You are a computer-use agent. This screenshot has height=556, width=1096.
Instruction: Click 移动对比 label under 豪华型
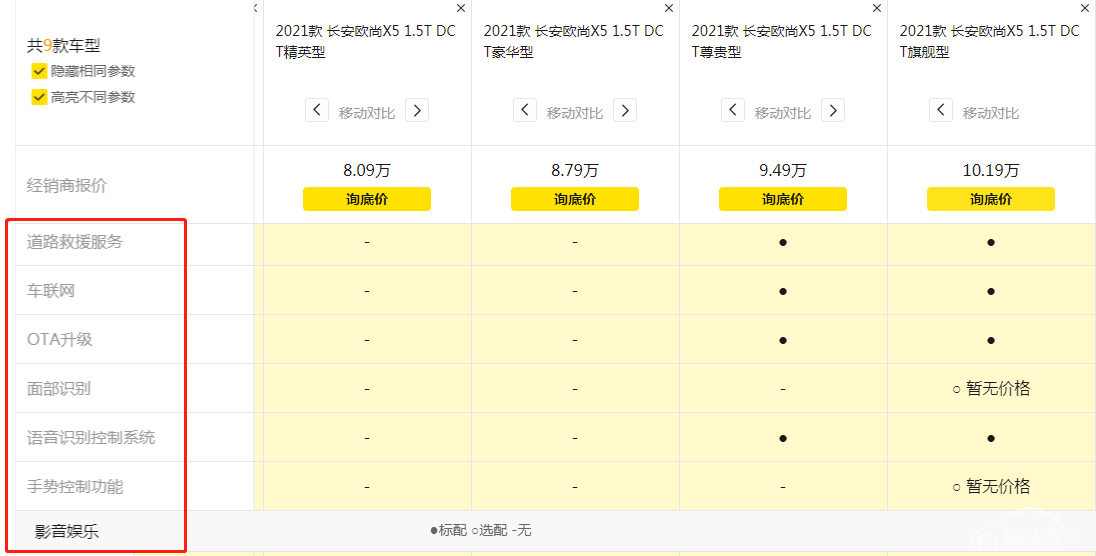point(575,113)
